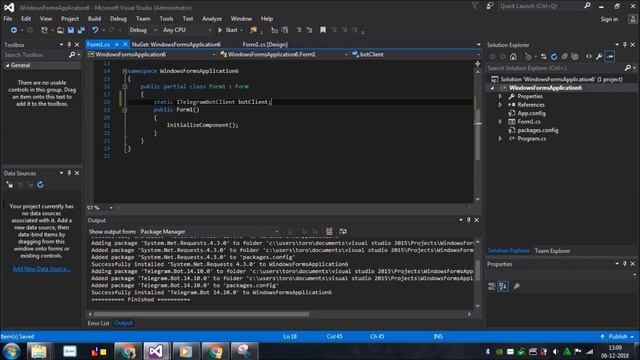Open the Any CPU platform dropdown

(187, 30)
